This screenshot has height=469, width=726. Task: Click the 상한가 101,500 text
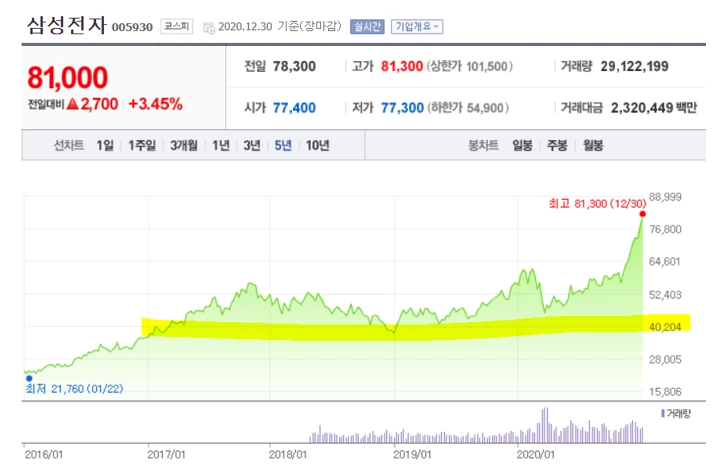[469, 66]
